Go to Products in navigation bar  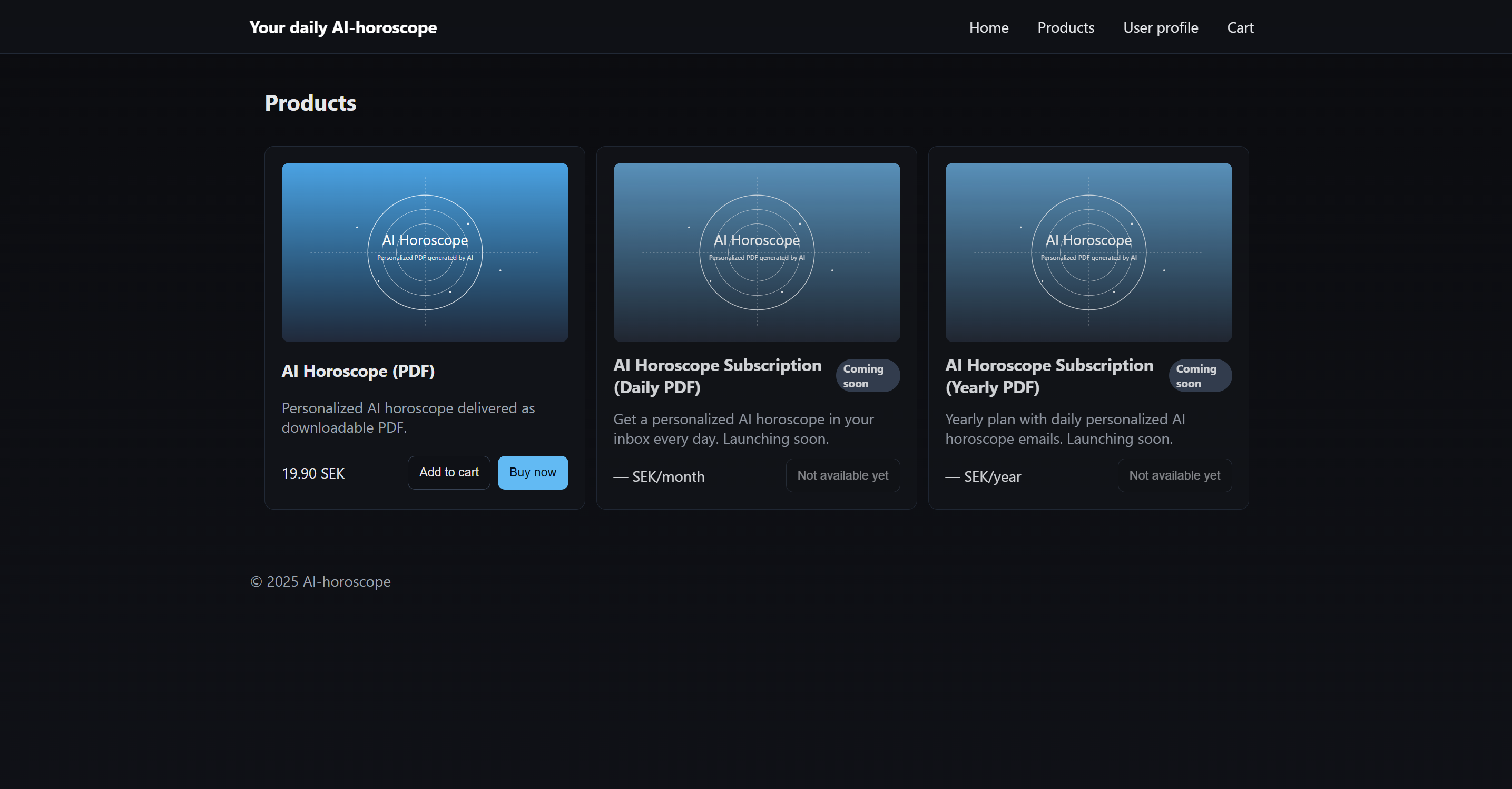click(1065, 27)
